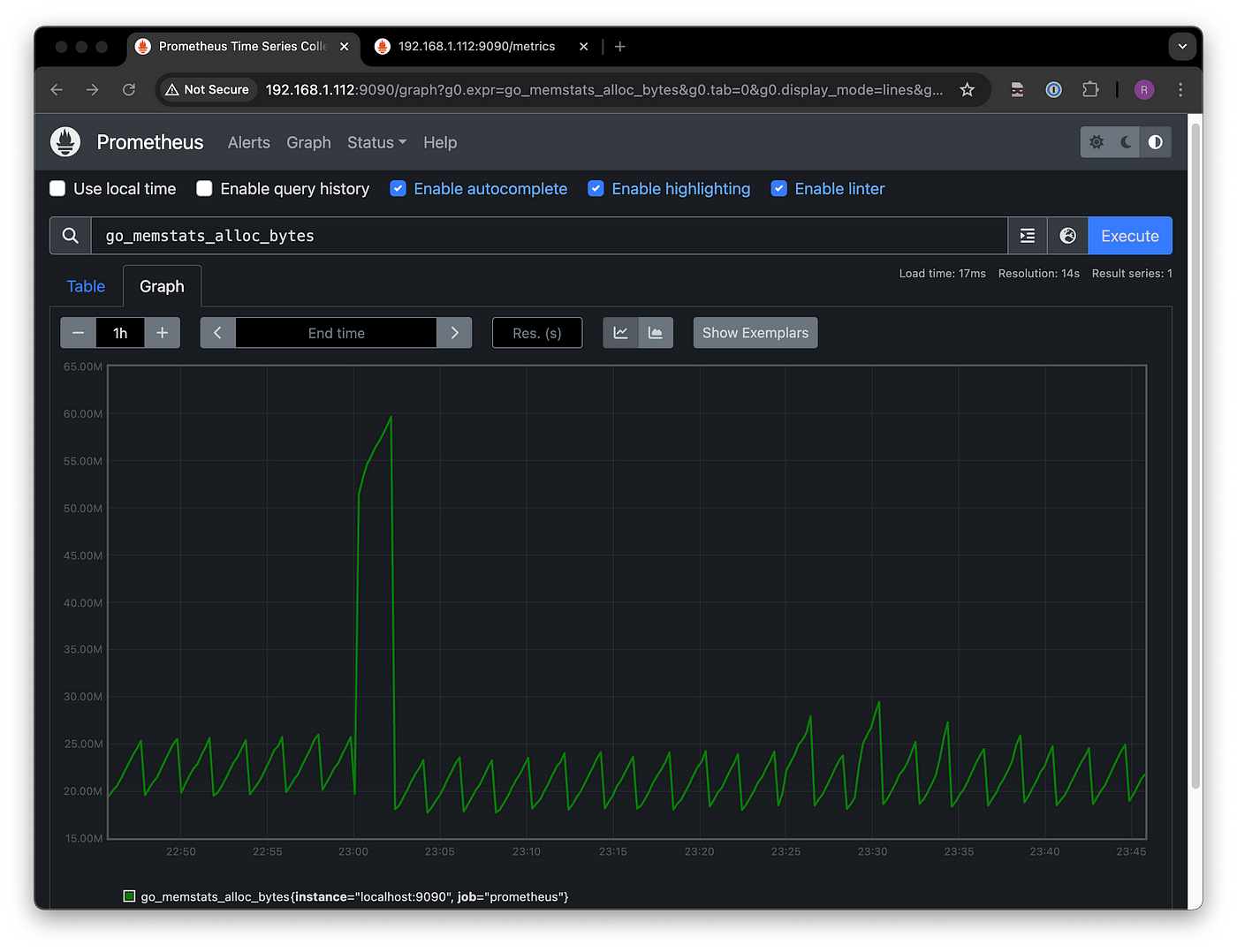Viewport: 1237px width, 952px height.
Task: Open the Graph nav link
Action: click(308, 143)
